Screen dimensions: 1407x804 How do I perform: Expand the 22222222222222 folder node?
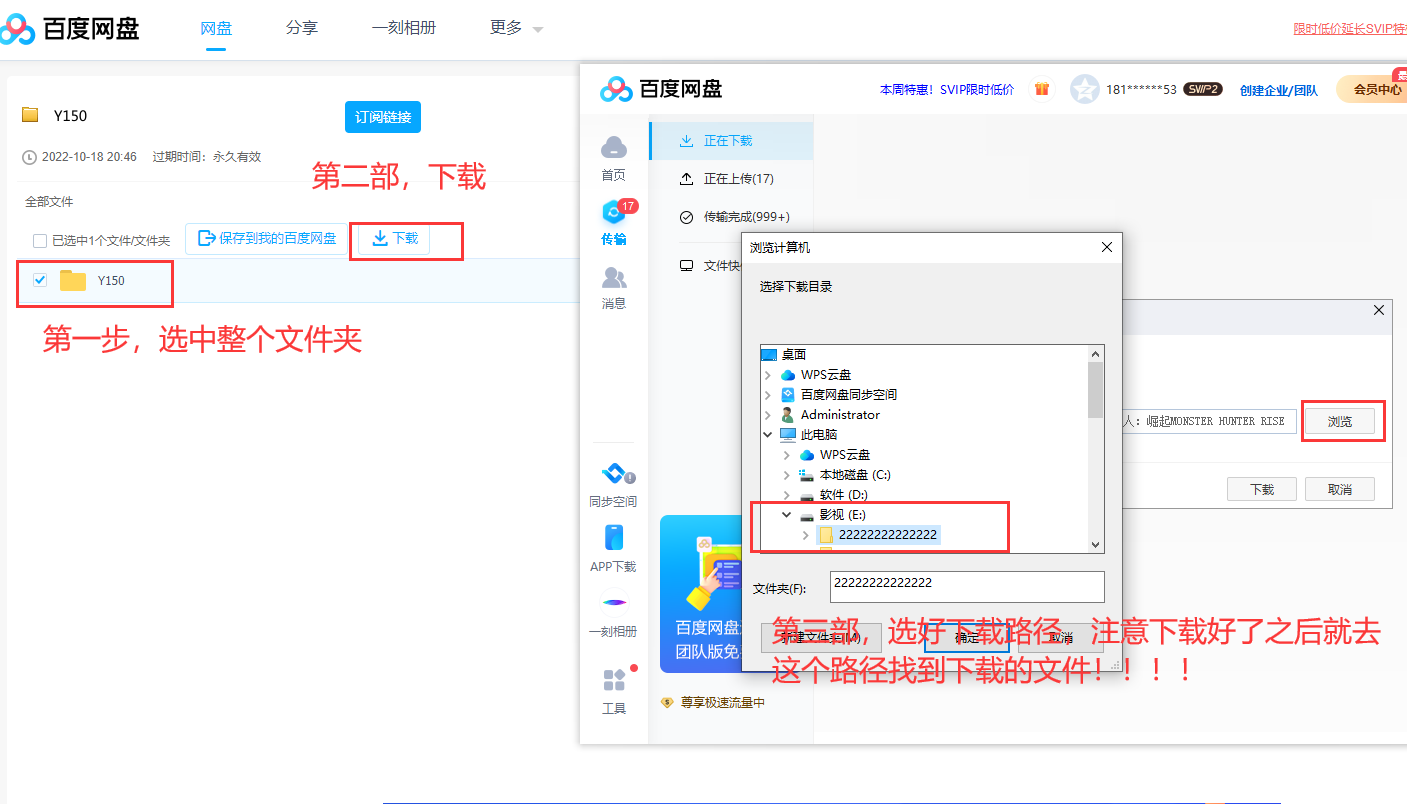806,535
